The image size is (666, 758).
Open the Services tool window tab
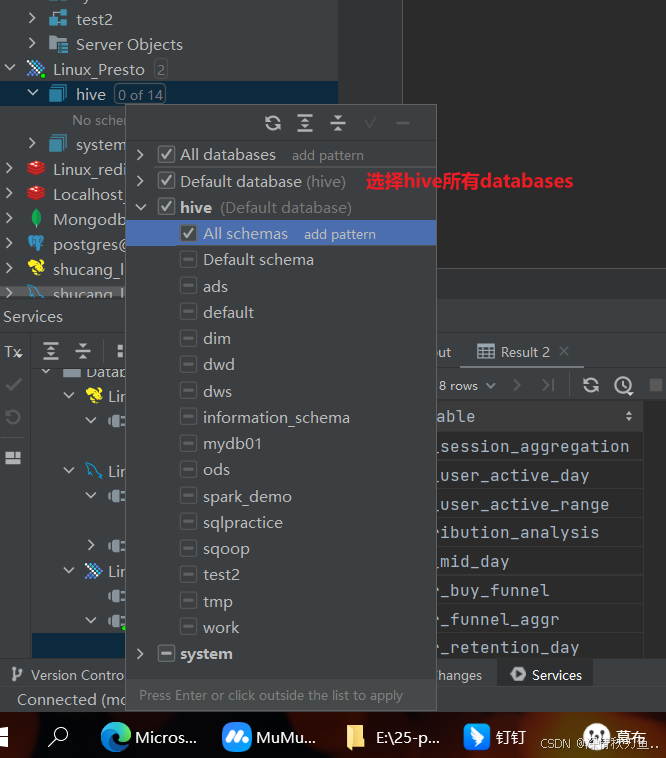[546, 675]
